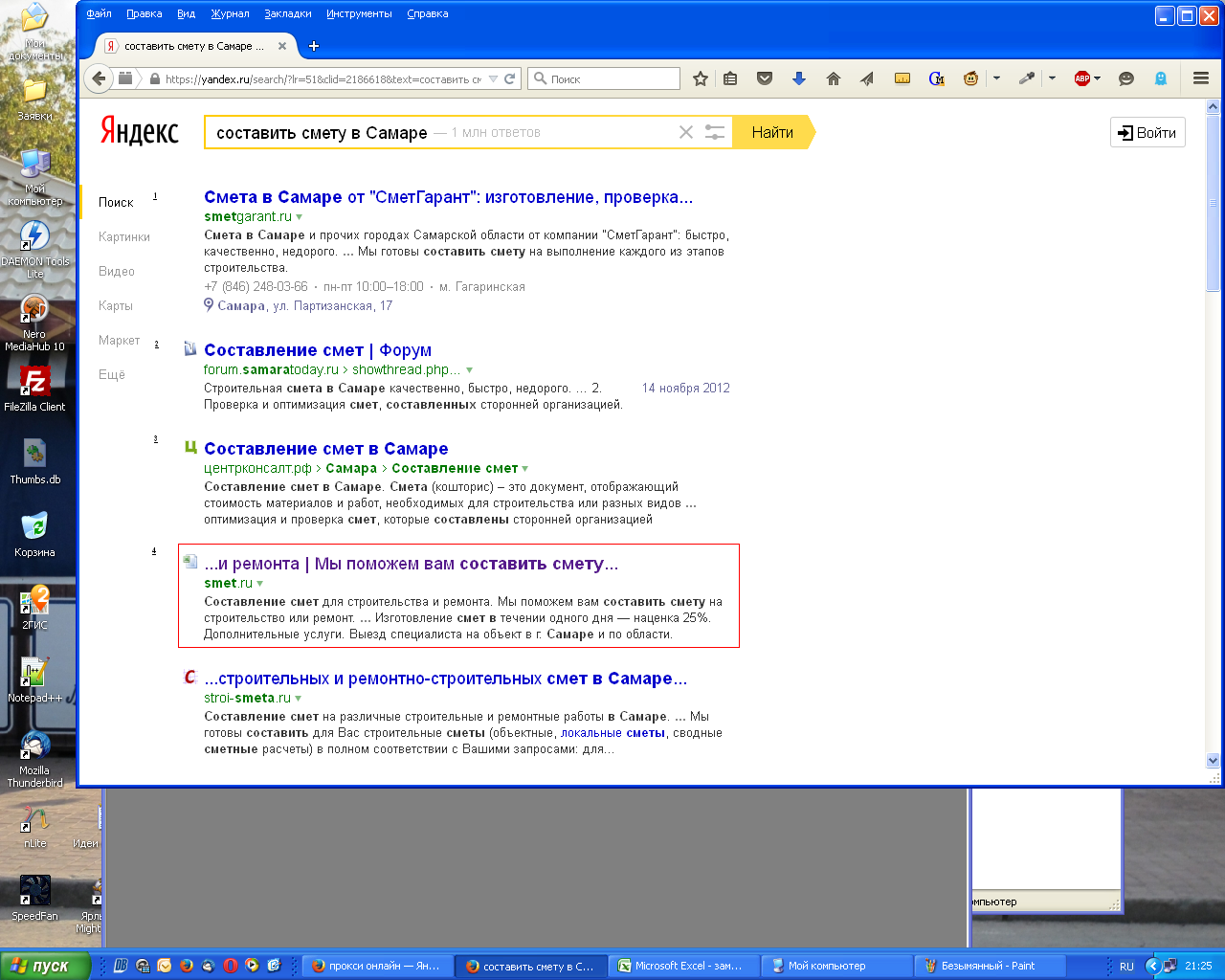The height and width of the screenshot is (980, 1225).
Task: Open a new browser tab with plus
Action: click(314, 46)
